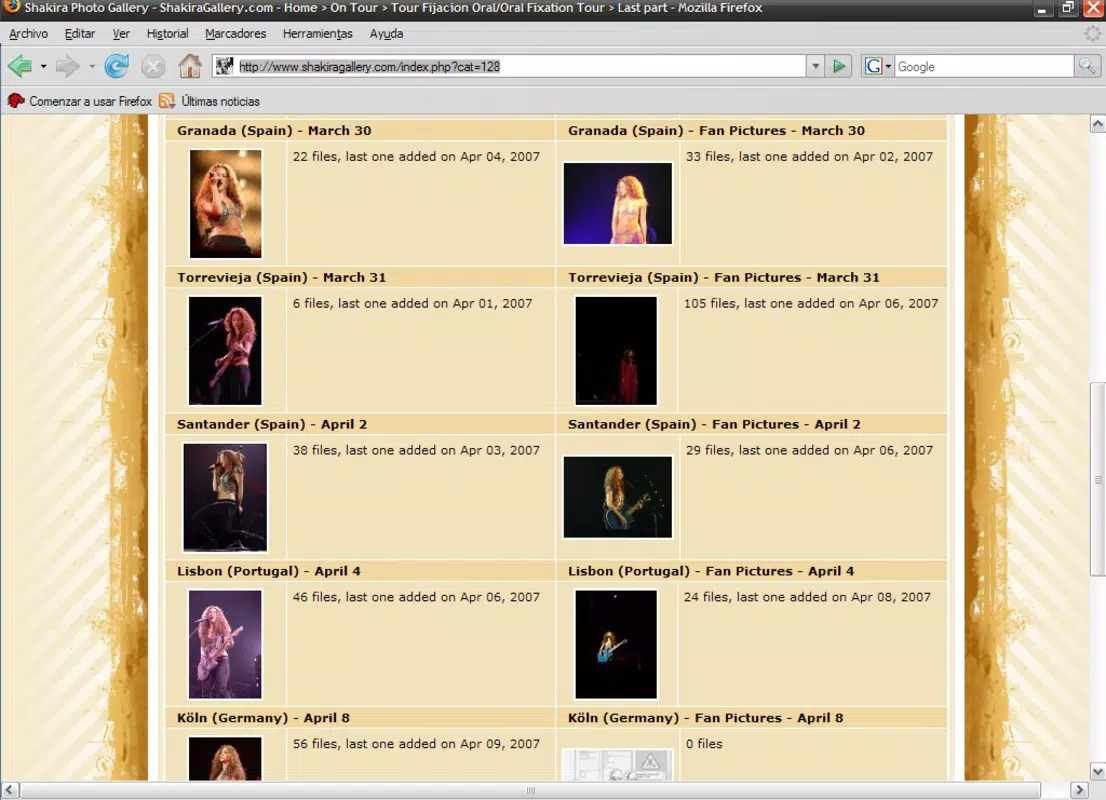Viewport: 1106px width, 800px height.
Task: Open Köln (Germany) - Fan Pictures album
Action: (x=705, y=717)
